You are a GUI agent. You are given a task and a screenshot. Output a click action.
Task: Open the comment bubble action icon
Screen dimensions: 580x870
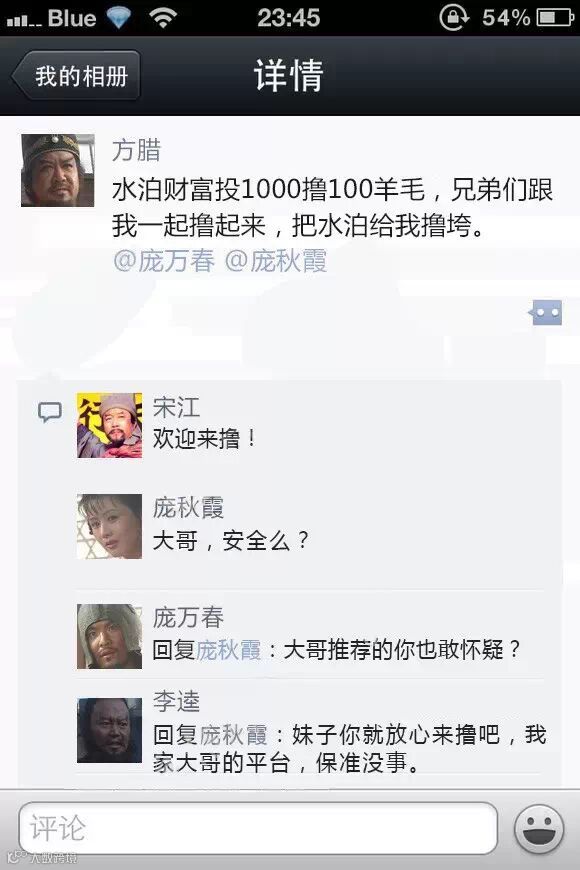(545, 313)
